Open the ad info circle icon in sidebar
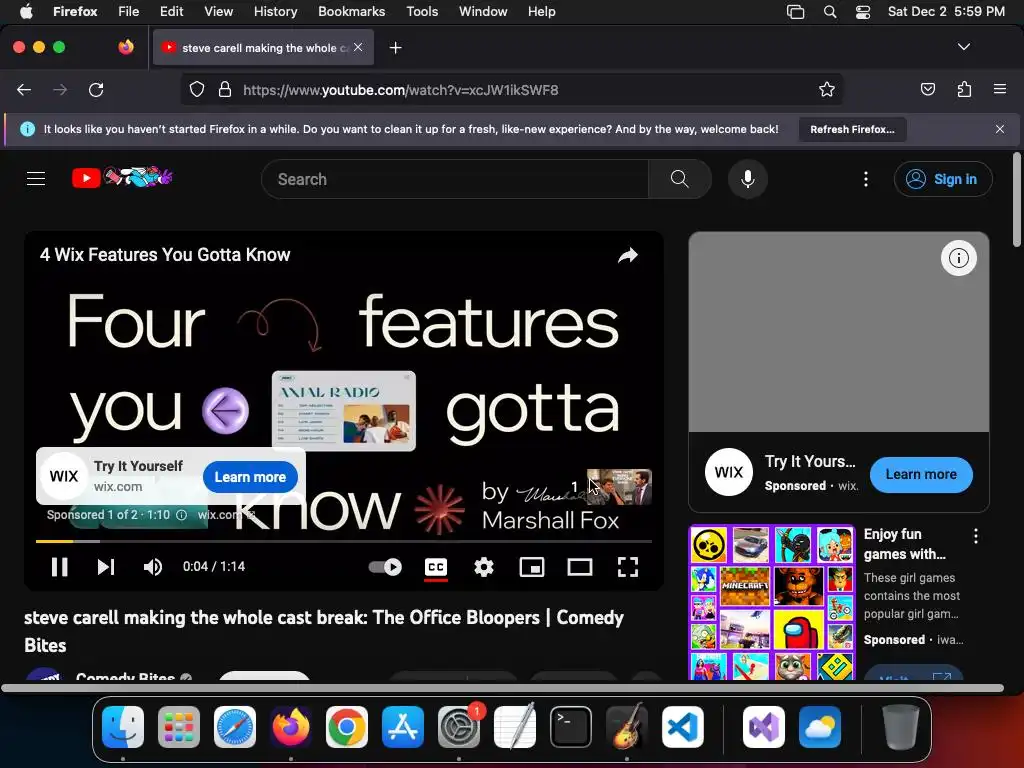The width and height of the screenshot is (1024, 768). click(959, 258)
